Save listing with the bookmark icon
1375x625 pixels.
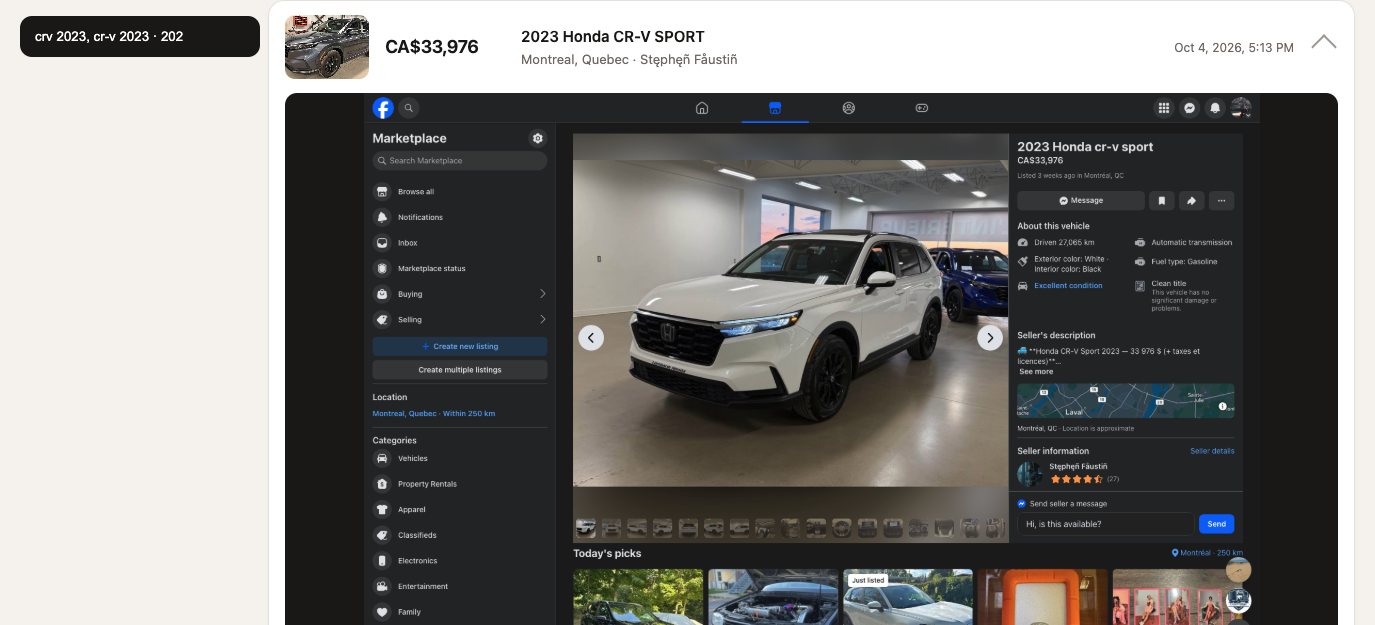coord(1162,201)
